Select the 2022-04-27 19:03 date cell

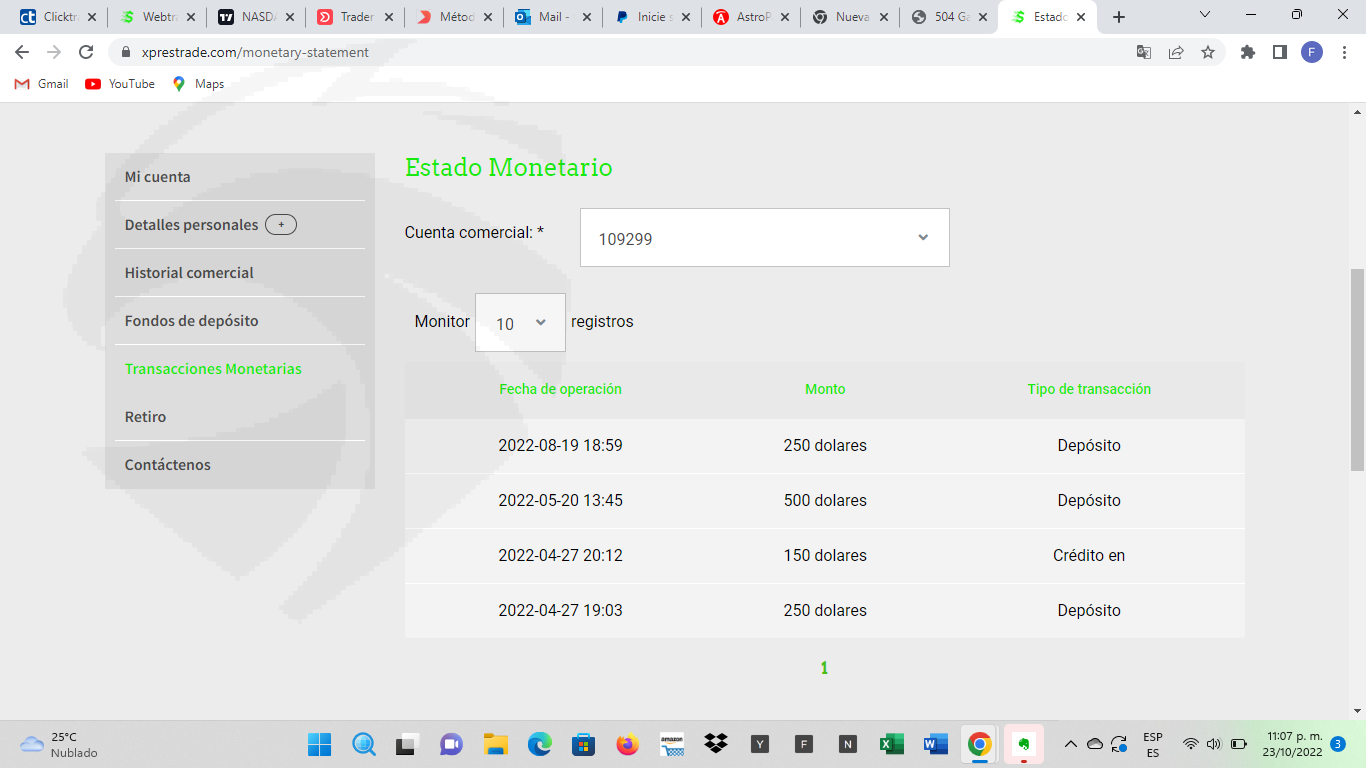coord(561,611)
